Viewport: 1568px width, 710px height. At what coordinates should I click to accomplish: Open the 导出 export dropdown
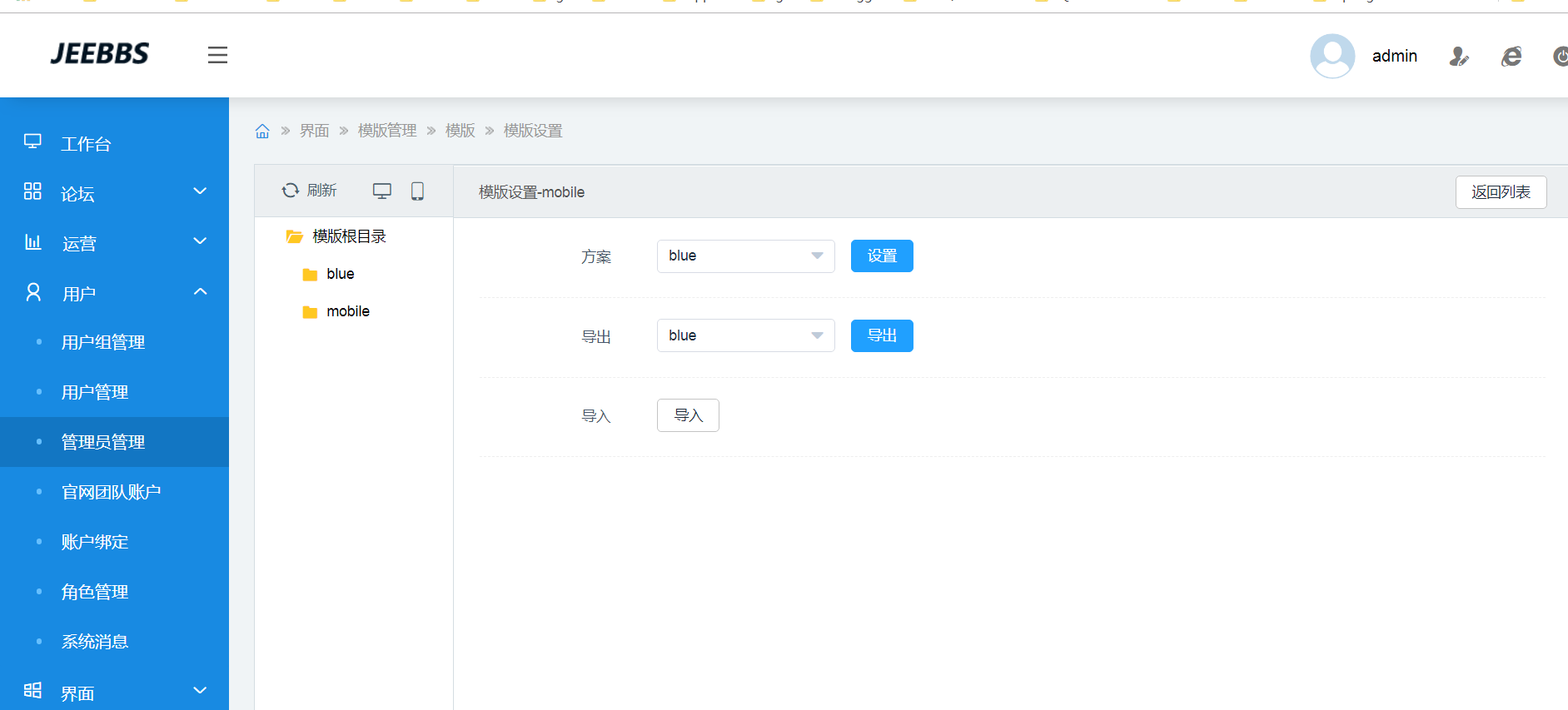tap(745, 335)
